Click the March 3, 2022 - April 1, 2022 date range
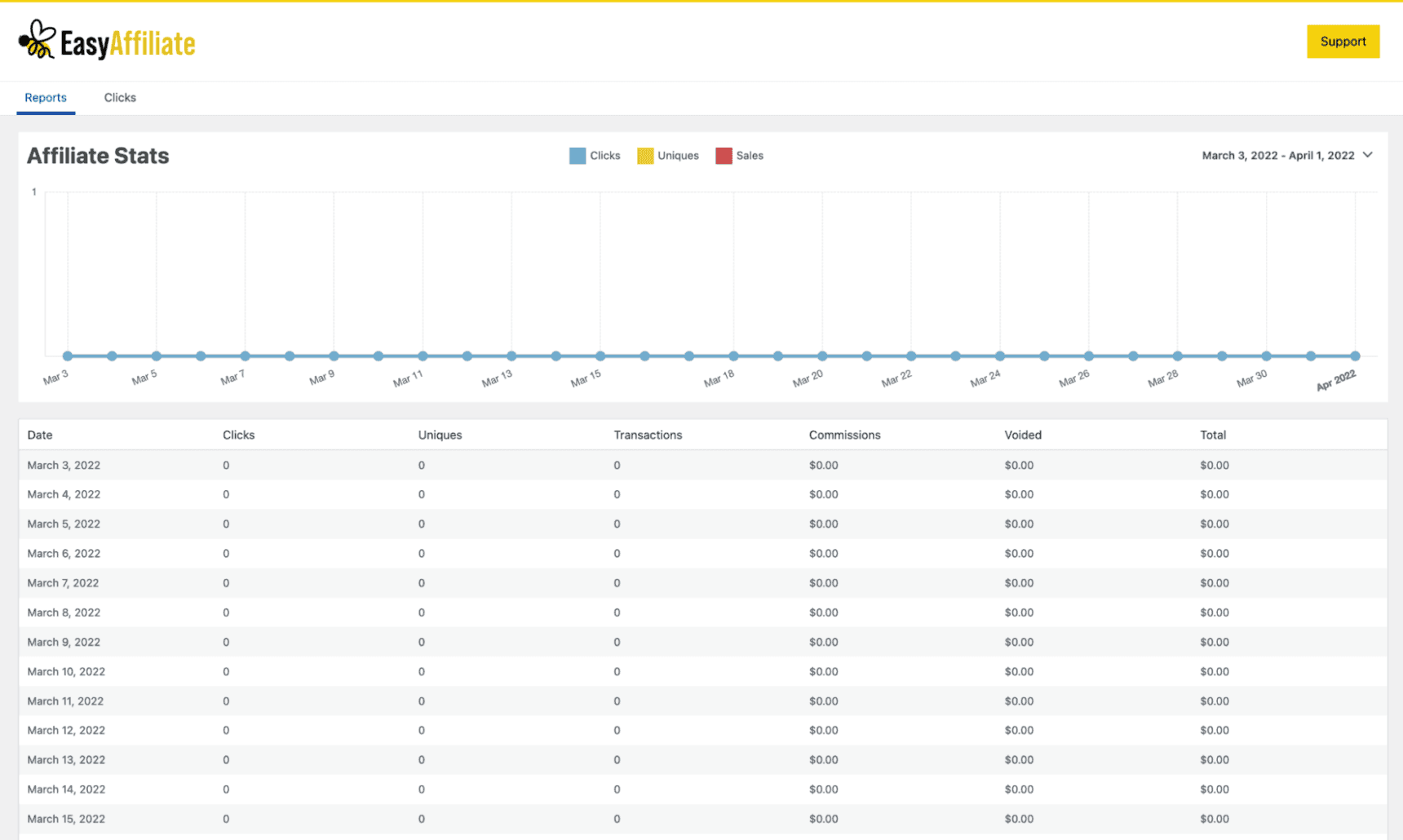This screenshot has width=1403, height=840. tap(1277, 156)
